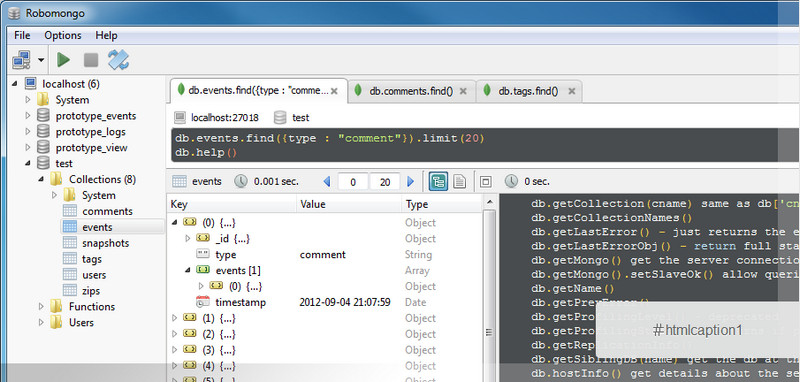Expand the Users folder in tree
Image resolution: width=800 pixels, height=382 pixels.
coord(41,322)
